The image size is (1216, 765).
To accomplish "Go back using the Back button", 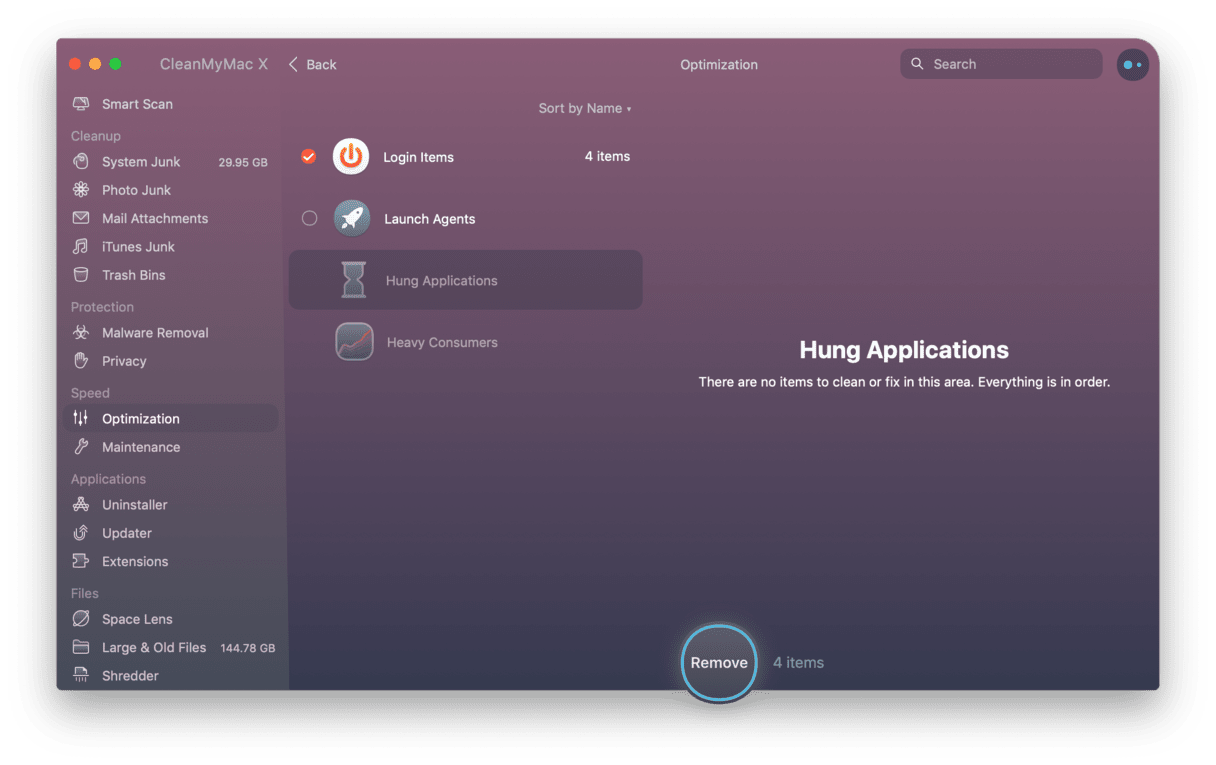I will click(312, 64).
